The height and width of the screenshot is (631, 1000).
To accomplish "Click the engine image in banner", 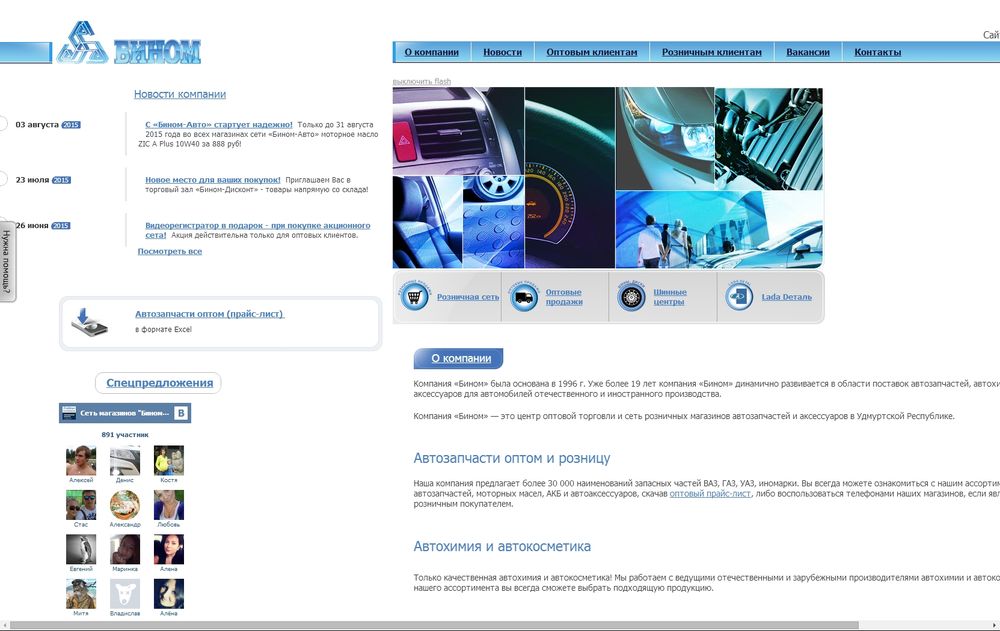I will 768,138.
